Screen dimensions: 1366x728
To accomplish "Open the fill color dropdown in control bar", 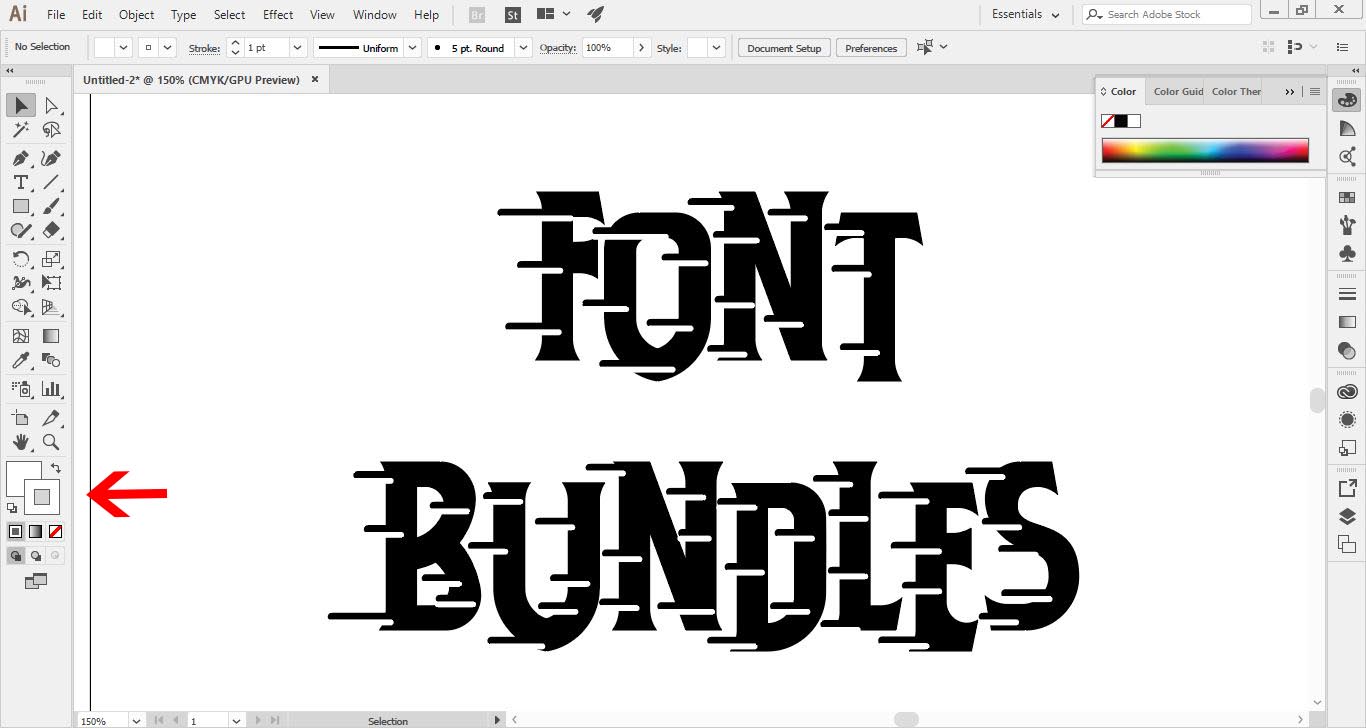I will [124, 47].
